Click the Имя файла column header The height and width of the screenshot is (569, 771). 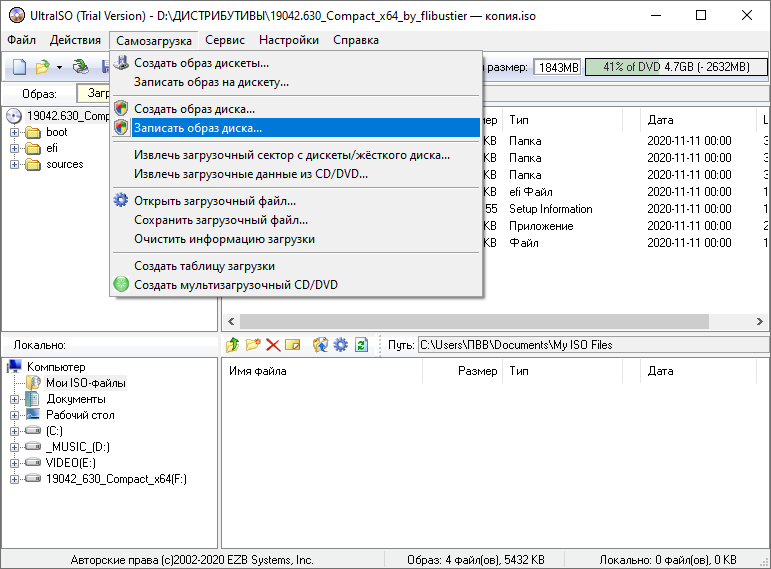pos(323,371)
